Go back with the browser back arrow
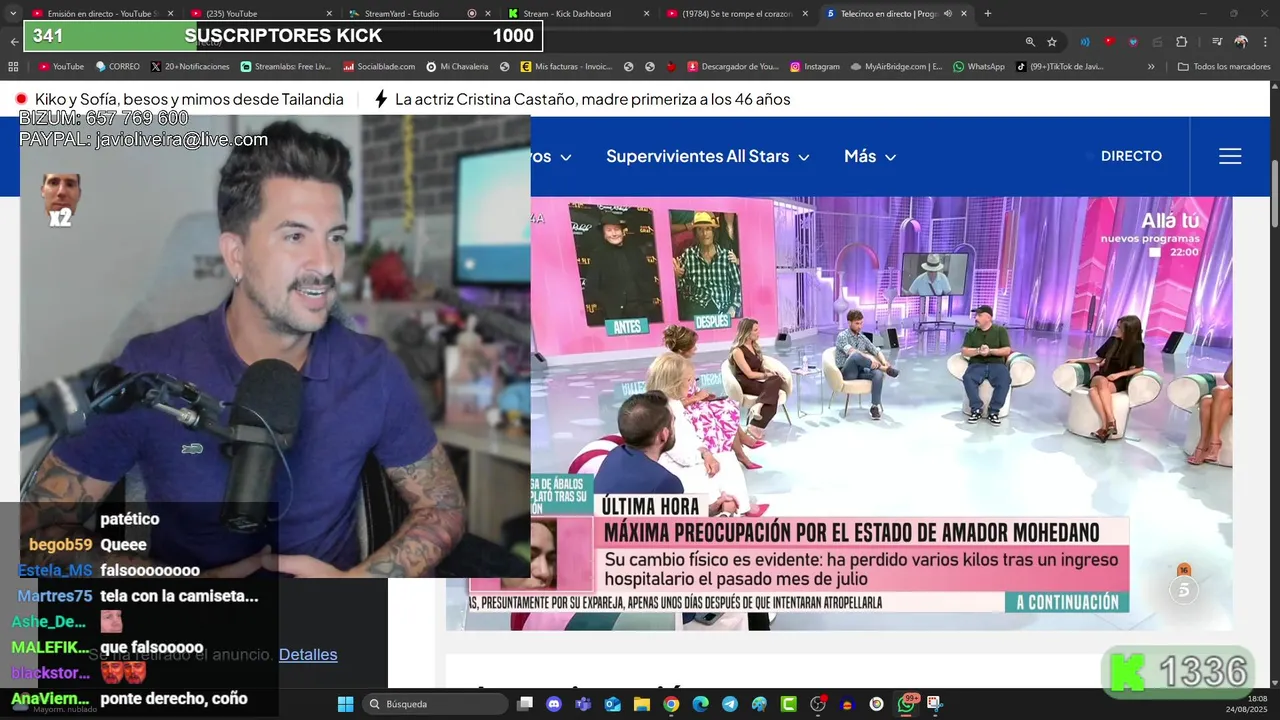This screenshot has width=1280, height=720. coord(14,42)
